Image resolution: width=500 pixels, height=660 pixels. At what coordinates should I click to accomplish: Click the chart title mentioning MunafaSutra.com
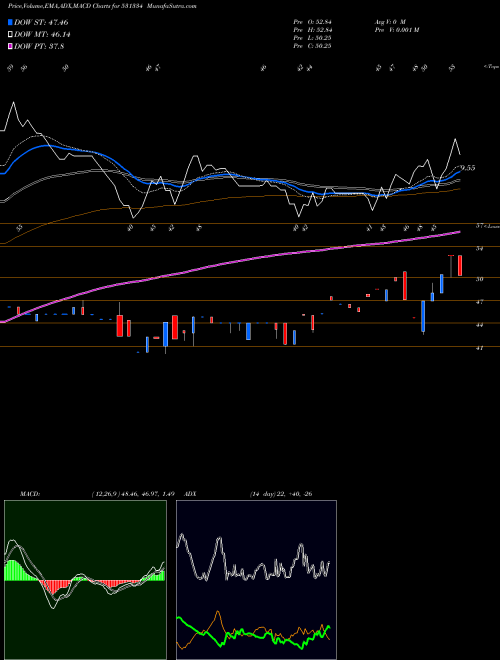(102, 6)
